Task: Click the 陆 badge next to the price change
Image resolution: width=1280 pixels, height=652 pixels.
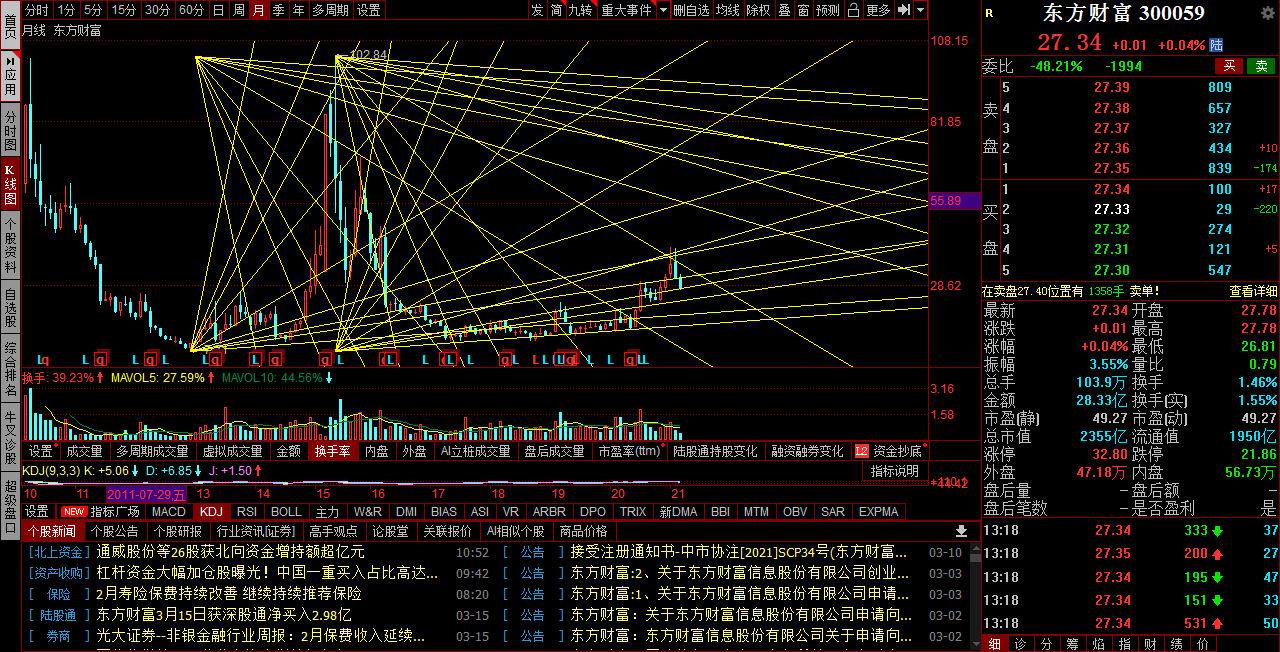Action: point(1216,45)
